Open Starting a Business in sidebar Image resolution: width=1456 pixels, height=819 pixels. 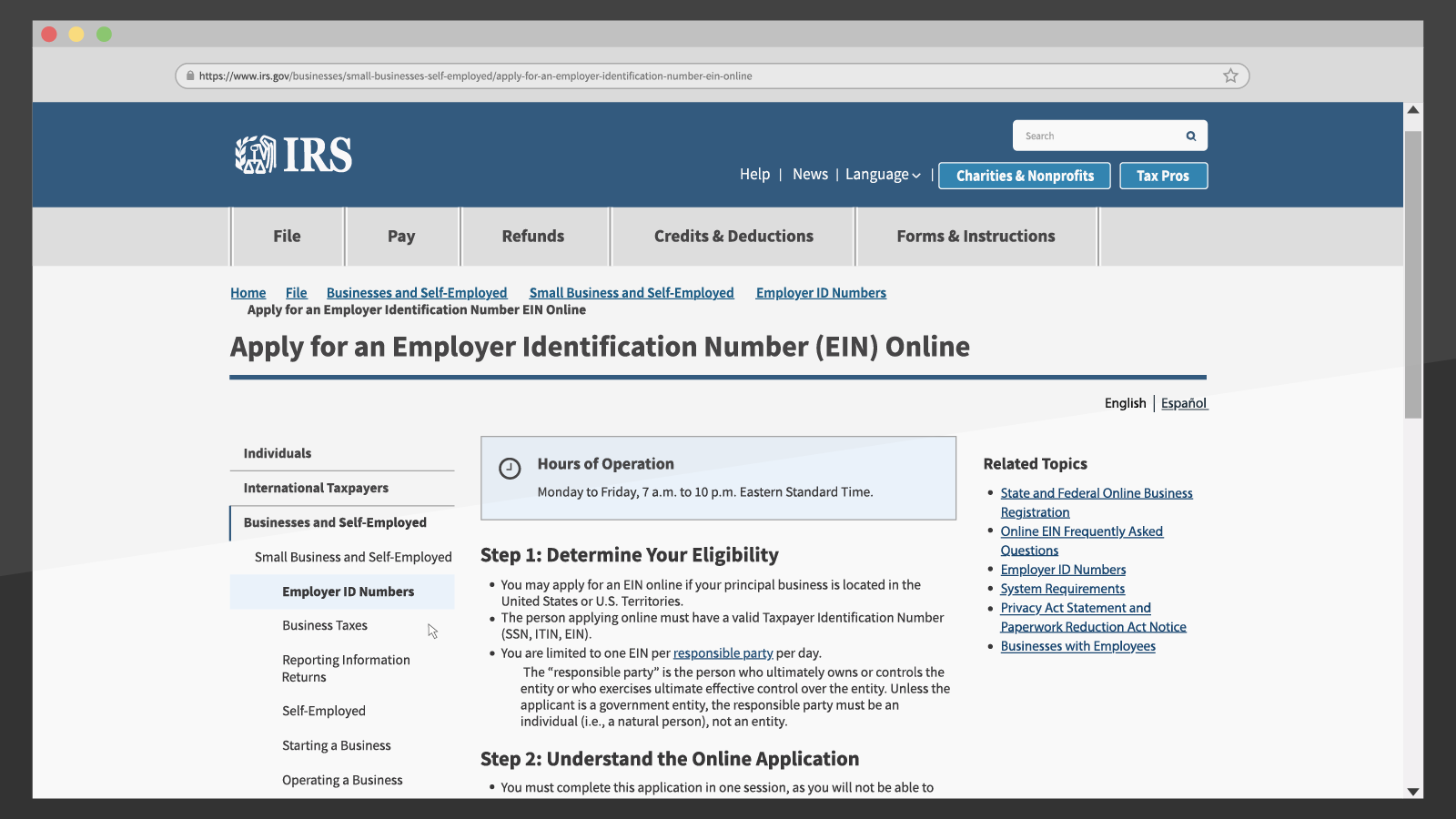[337, 745]
